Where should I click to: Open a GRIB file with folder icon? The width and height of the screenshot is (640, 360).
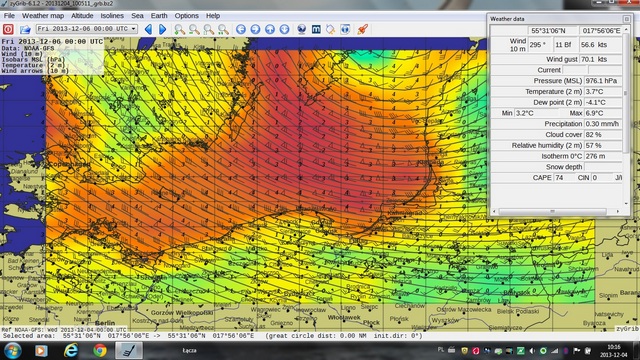pyautogui.click(x=25, y=29)
